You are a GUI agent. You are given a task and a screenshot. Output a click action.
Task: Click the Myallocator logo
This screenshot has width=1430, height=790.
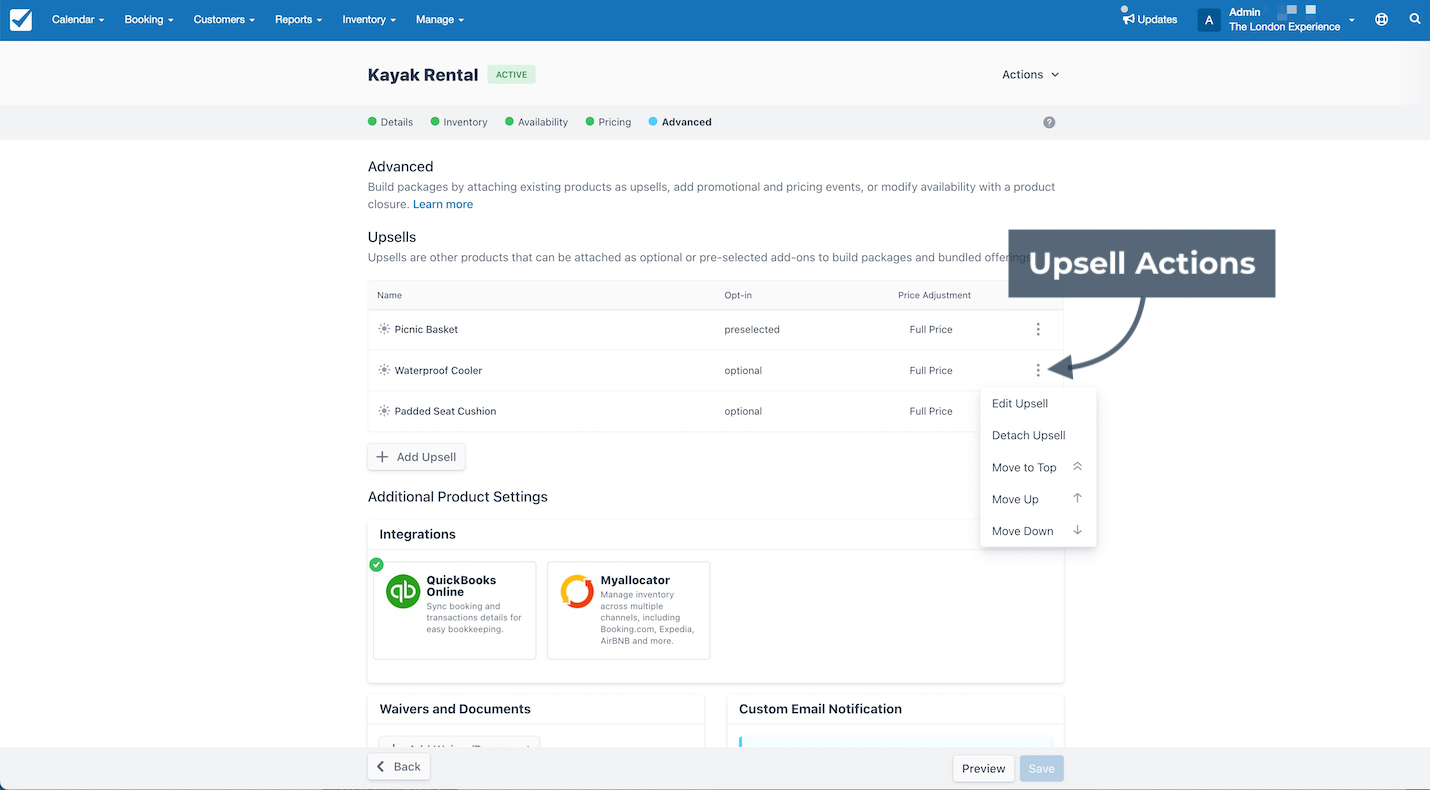tap(577, 591)
